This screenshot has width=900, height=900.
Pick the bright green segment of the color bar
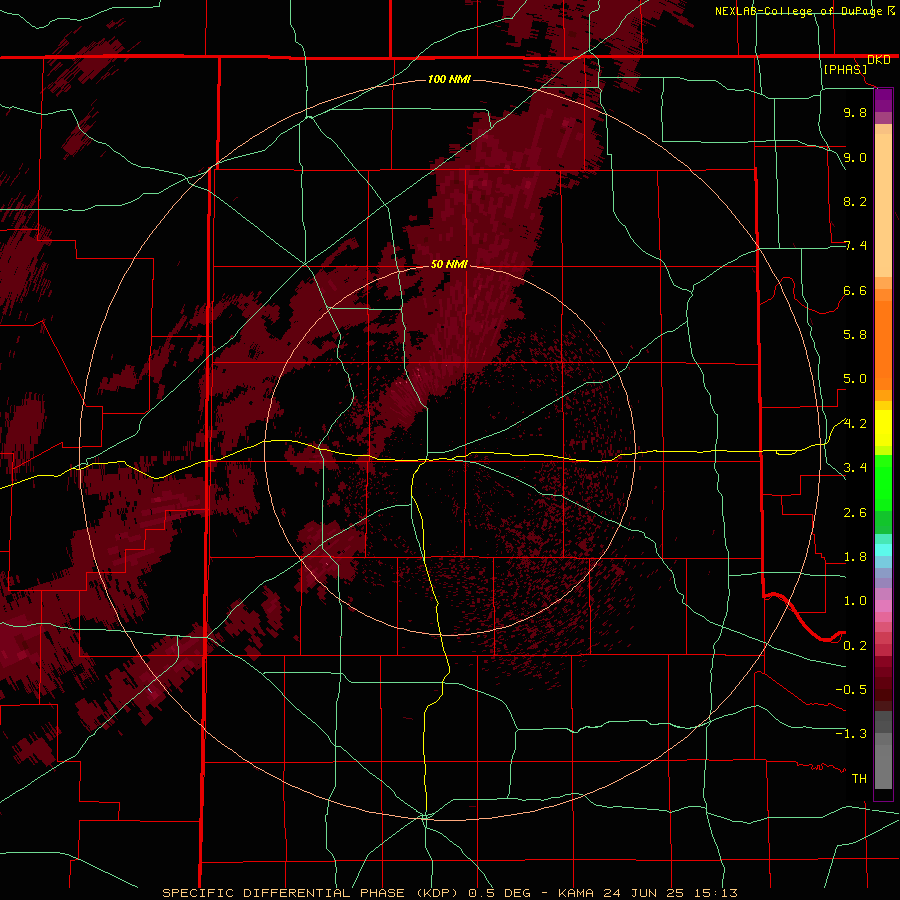(883, 482)
